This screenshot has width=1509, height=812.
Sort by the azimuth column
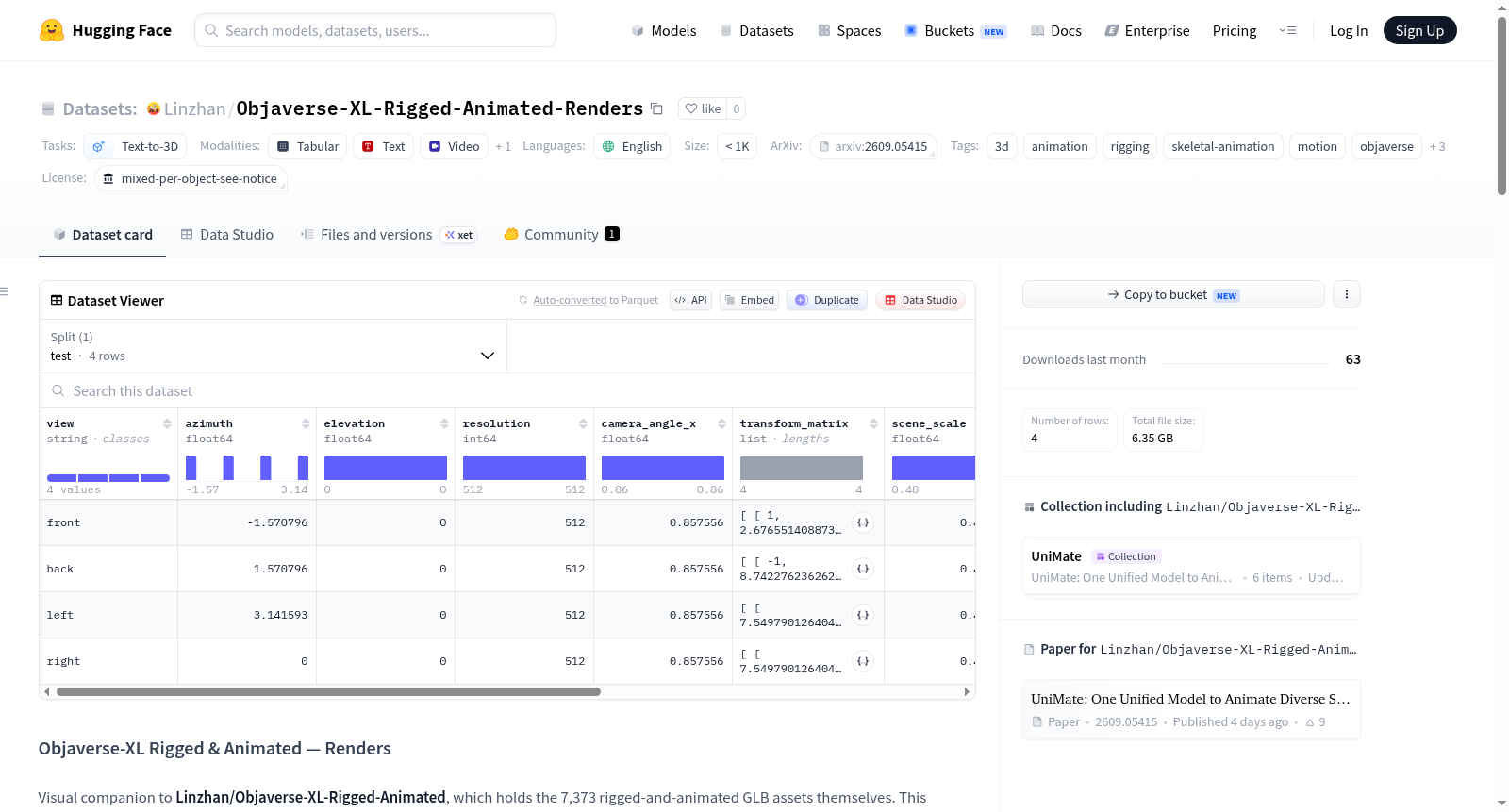coord(306,424)
